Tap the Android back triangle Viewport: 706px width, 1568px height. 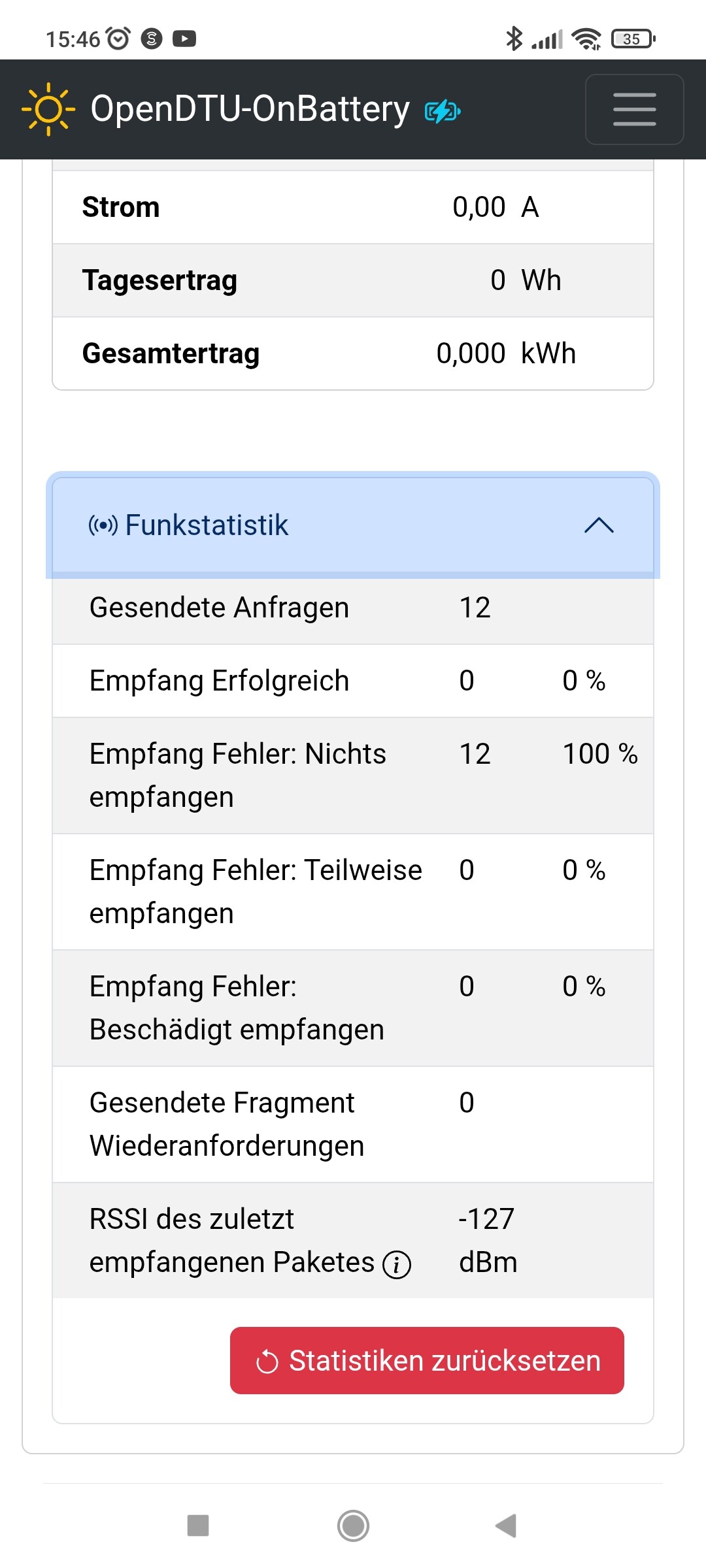[506, 1526]
